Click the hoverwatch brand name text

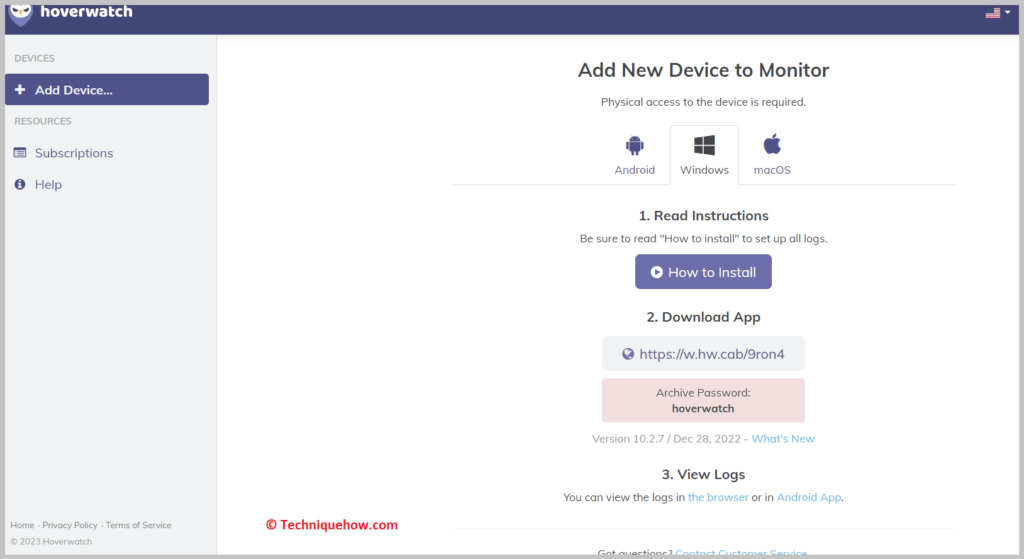[x=86, y=12]
